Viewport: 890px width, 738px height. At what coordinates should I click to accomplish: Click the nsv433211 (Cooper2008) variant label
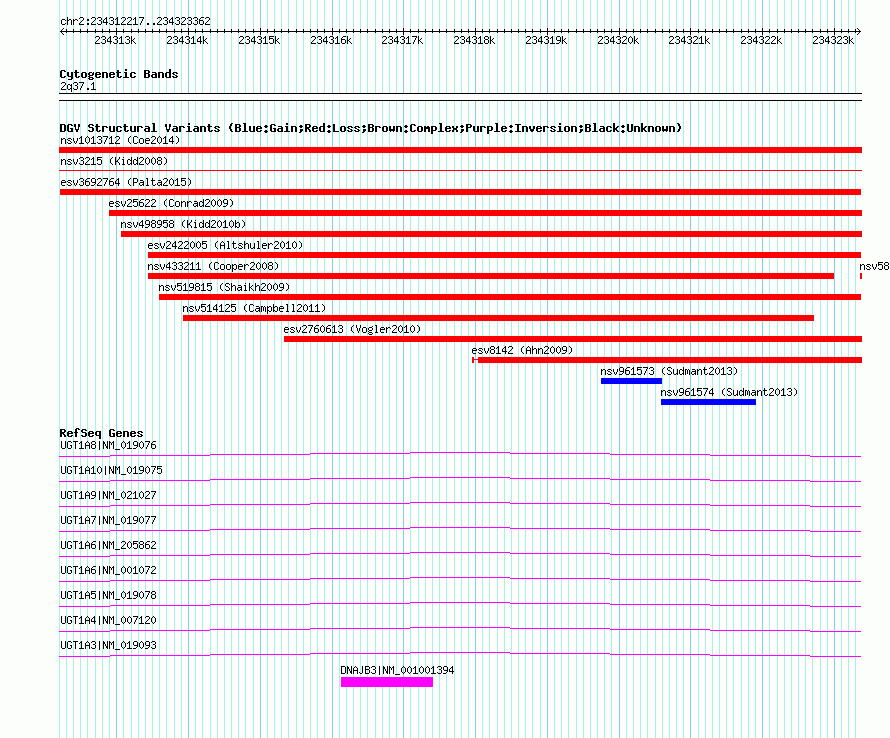(x=213, y=266)
